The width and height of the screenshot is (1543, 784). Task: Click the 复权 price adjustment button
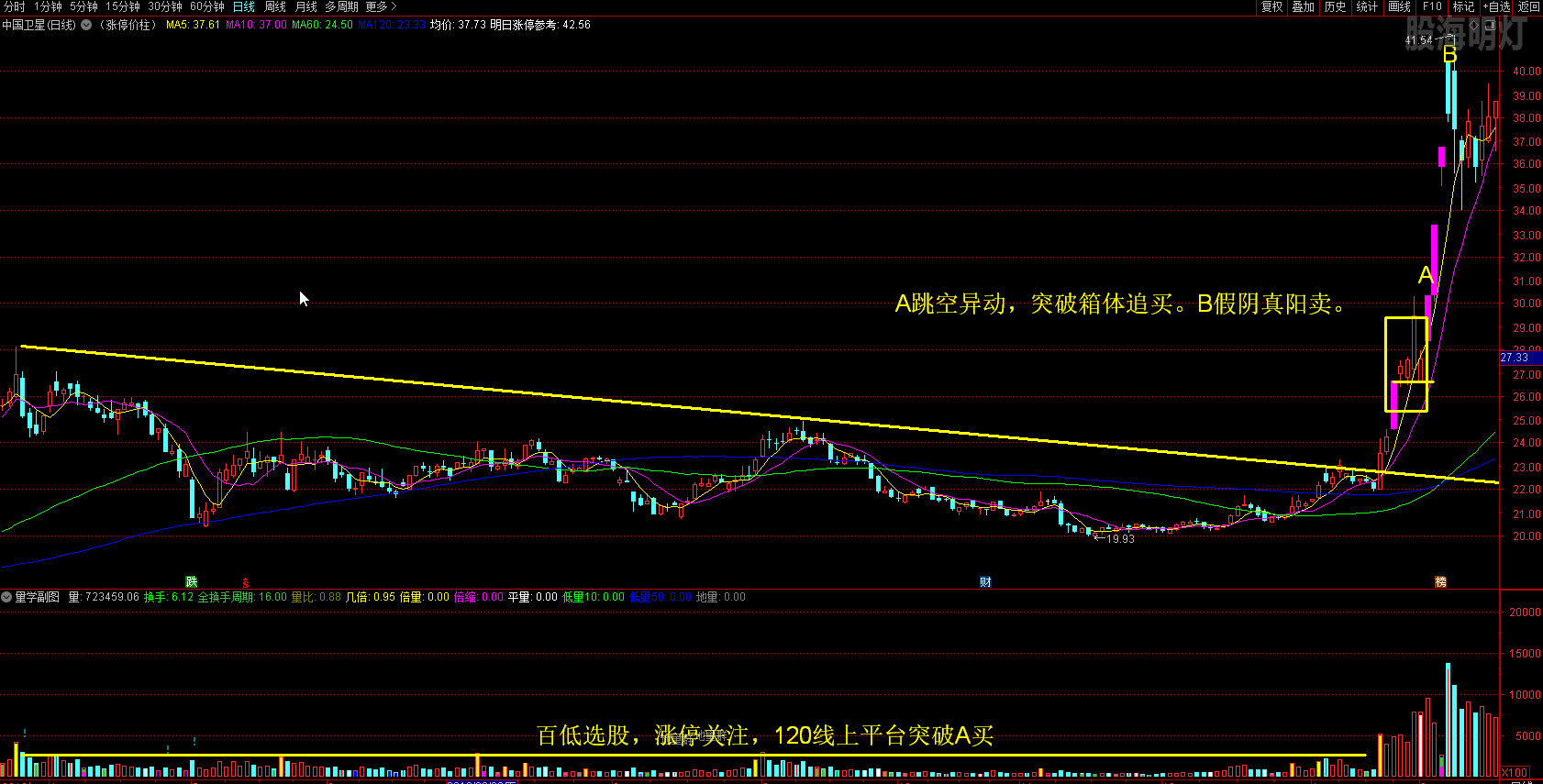(1271, 6)
